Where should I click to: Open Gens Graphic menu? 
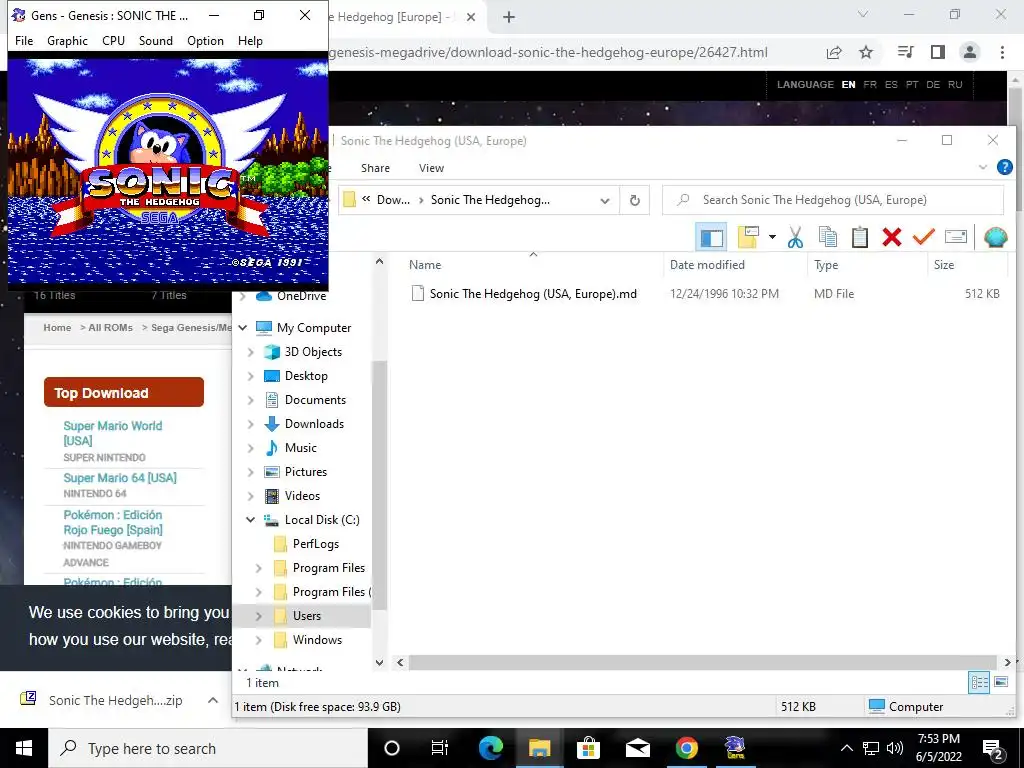point(67,40)
